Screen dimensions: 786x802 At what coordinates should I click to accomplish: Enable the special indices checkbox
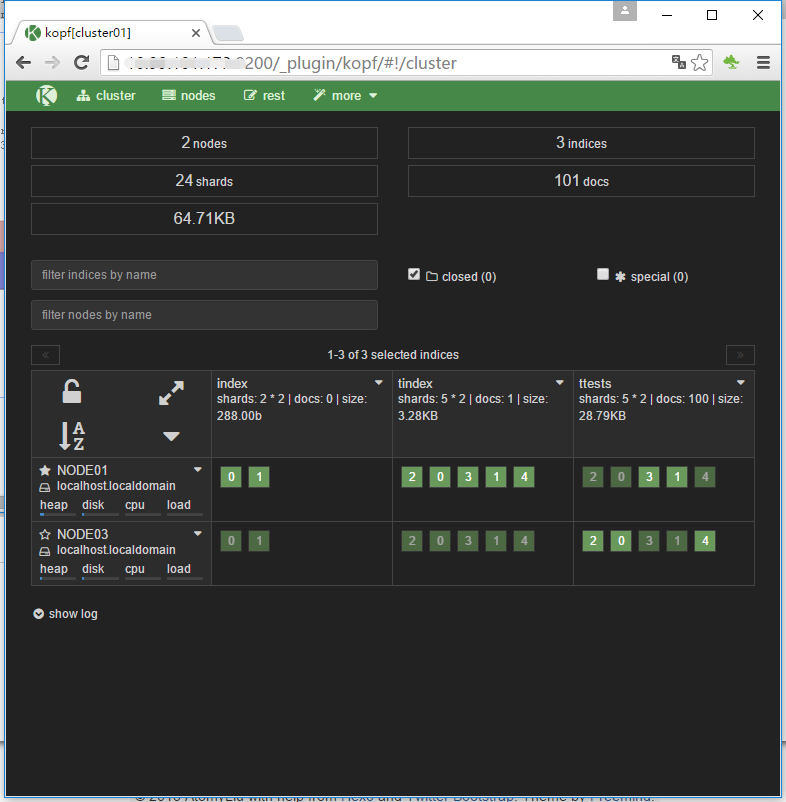pos(603,274)
